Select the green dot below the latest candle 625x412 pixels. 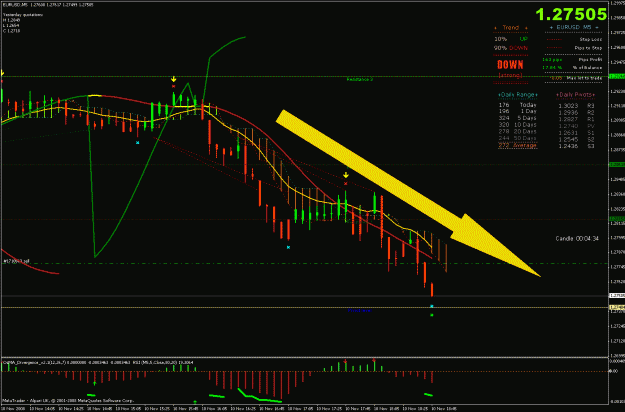pyautogui.click(x=432, y=315)
